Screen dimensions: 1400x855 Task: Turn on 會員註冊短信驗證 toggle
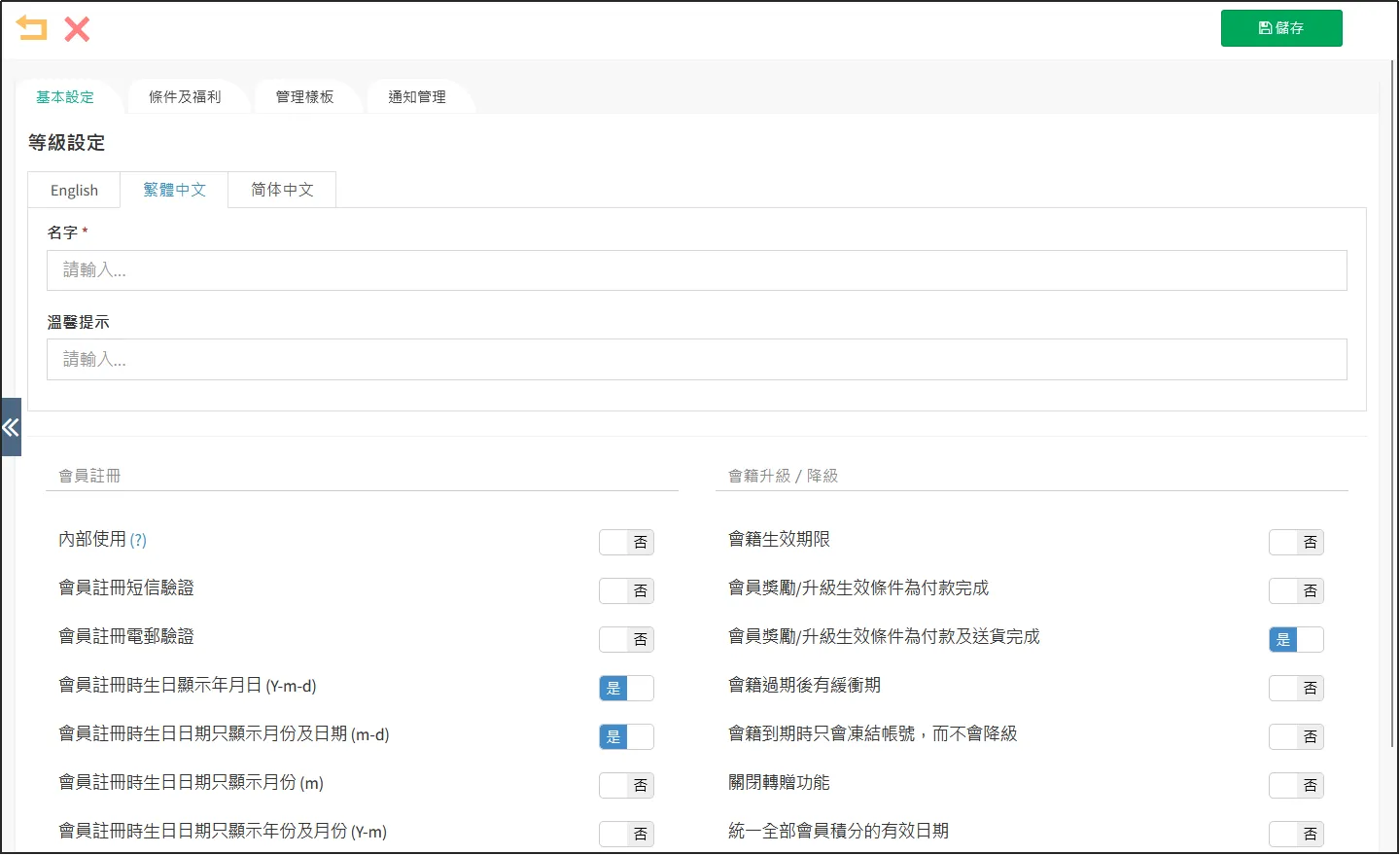626,590
